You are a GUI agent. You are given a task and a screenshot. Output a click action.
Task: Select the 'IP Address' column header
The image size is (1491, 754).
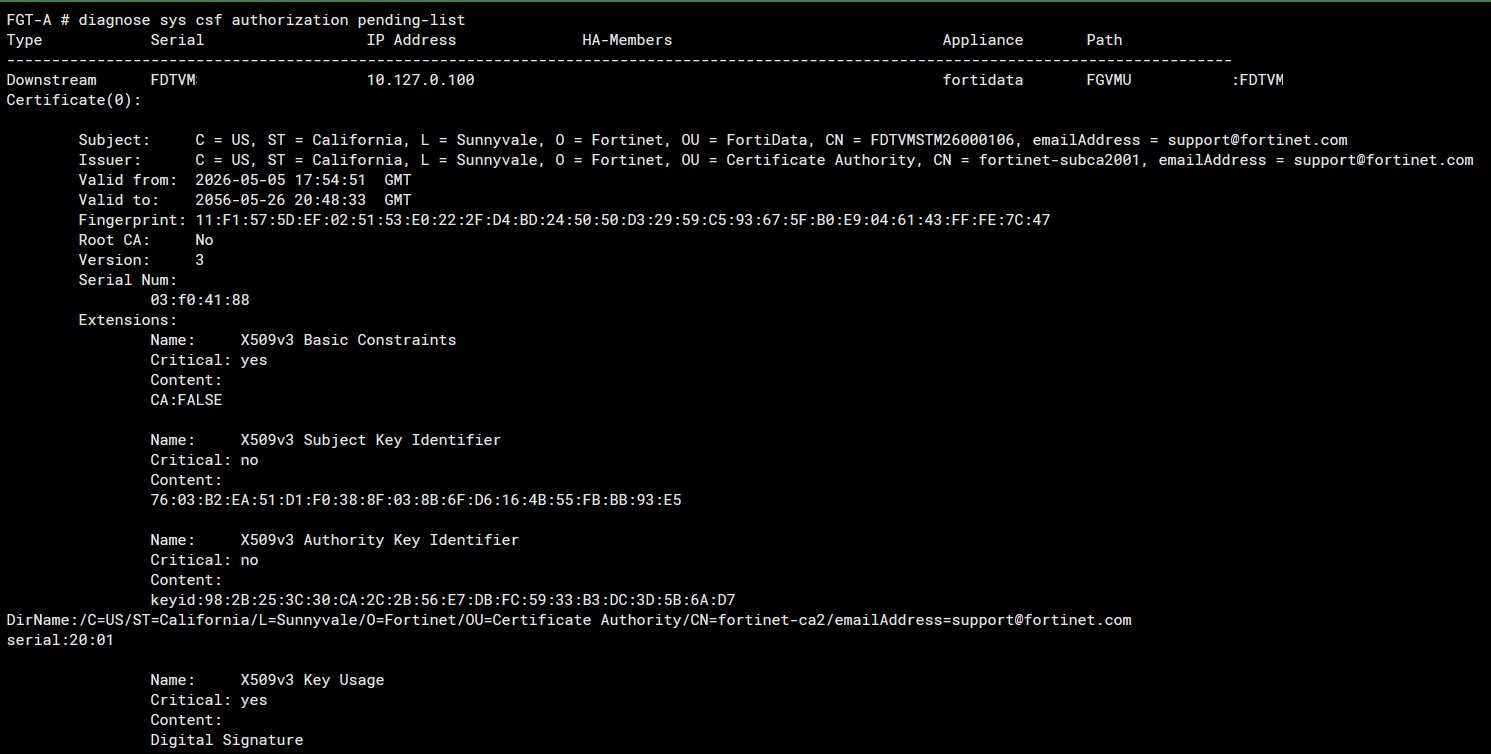coord(412,40)
